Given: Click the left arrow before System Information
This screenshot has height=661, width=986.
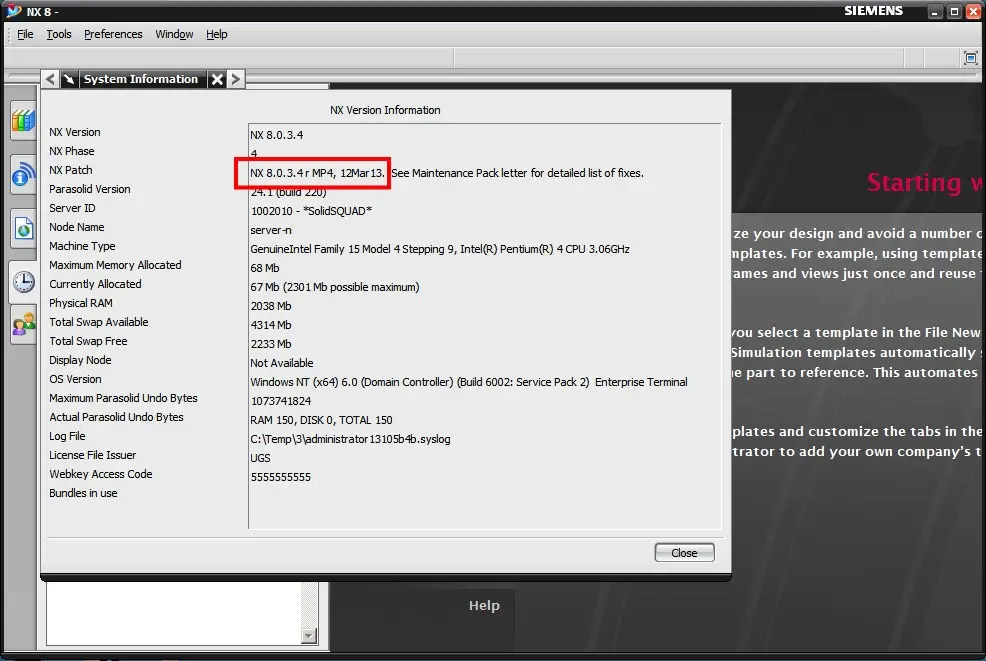Looking at the screenshot, I should 50,79.
